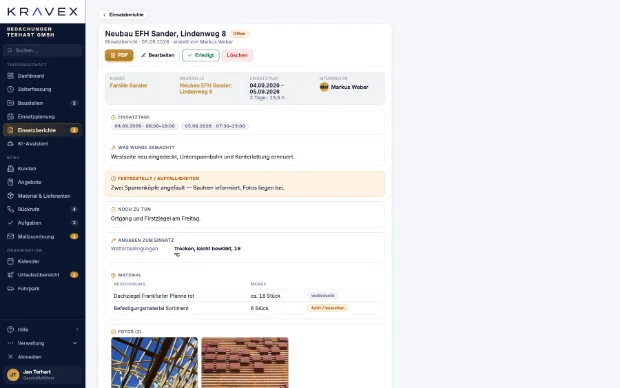
Task: Click the search magnifier icon
Action: pyautogui.click(x=10, y=50)
